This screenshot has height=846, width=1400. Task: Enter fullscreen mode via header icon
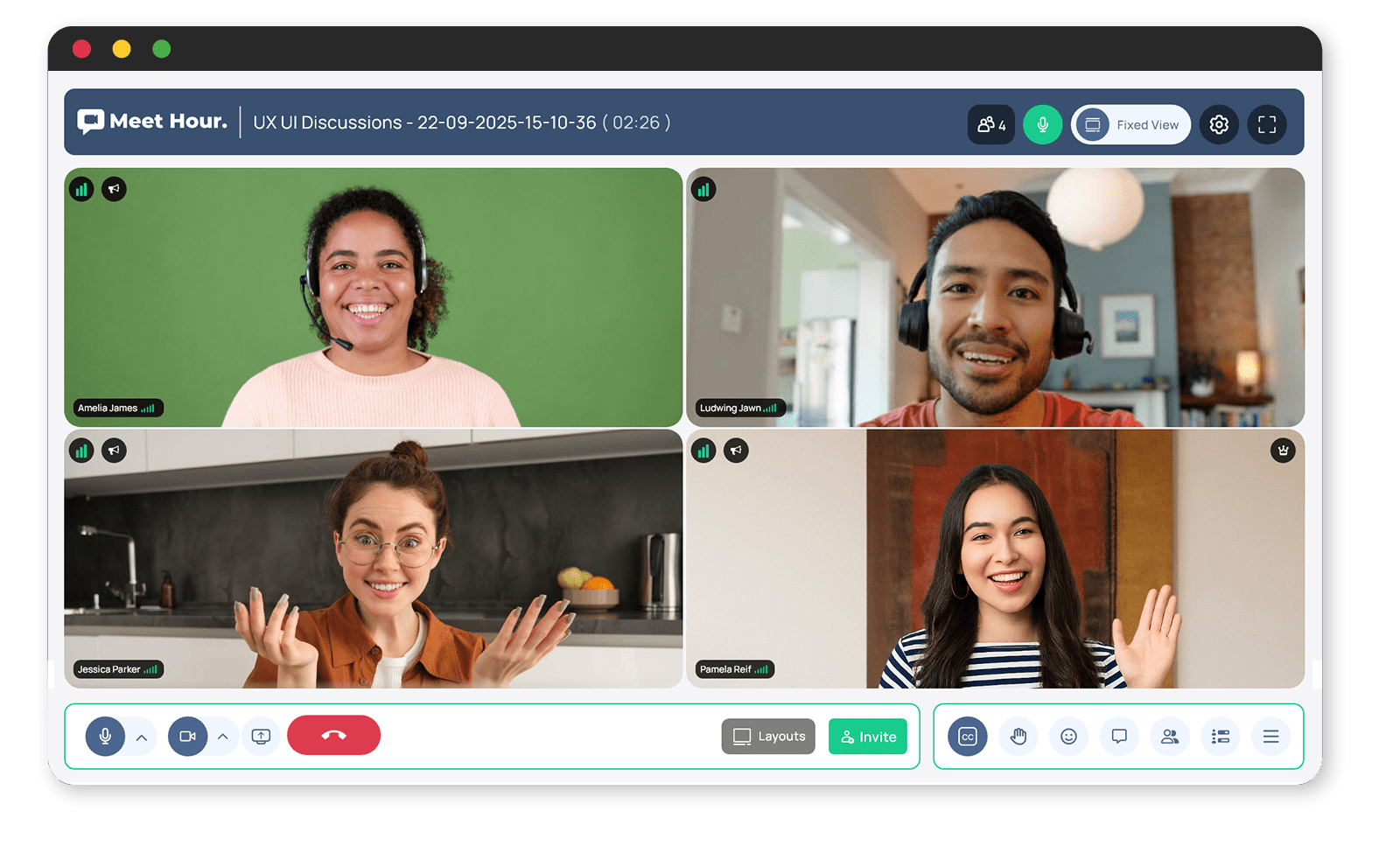[1267, 124]
